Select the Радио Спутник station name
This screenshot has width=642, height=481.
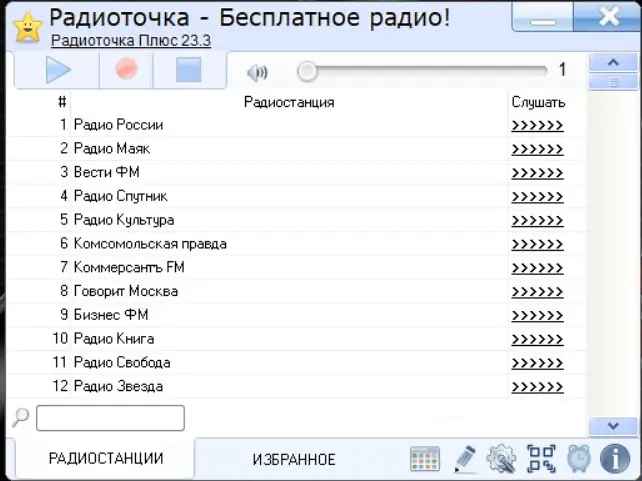[120, 196]
